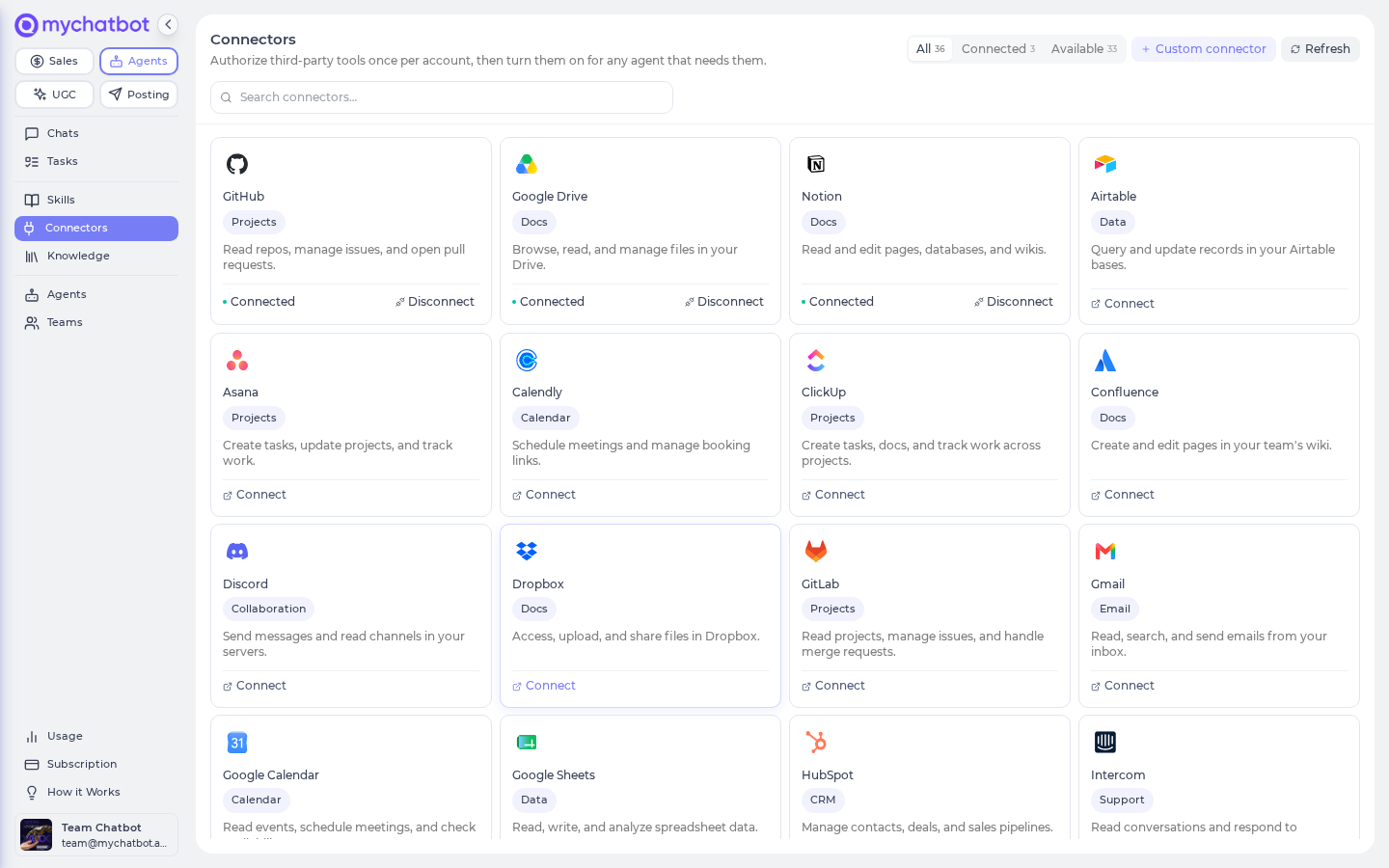Click the Calendly logo icon

[x=527, y=360]
